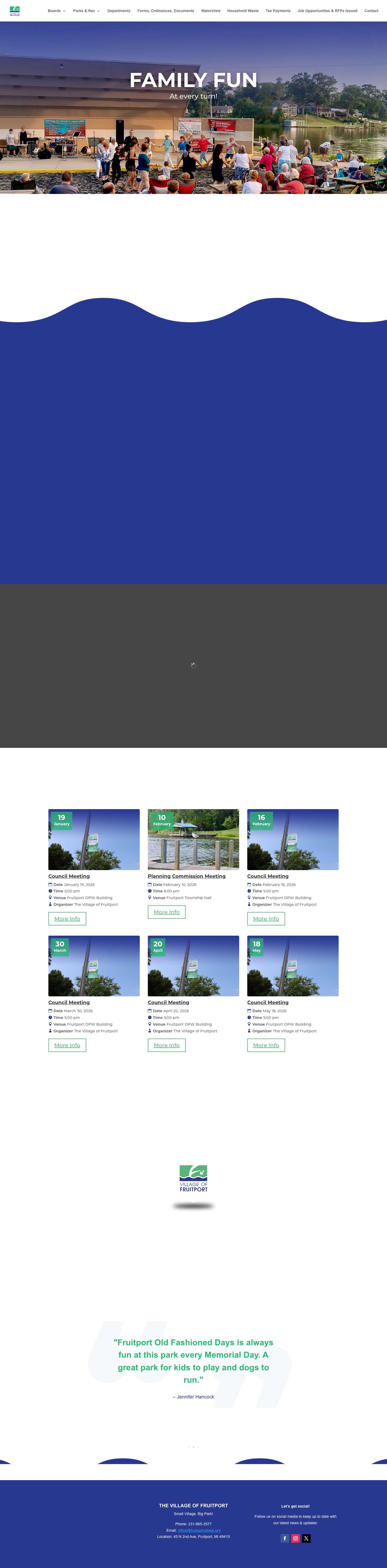Click the calendar icon beside March 30, 2026
Image resolution: width=387 pixels, height=1568 pixels.
[x=51, y=1011]
